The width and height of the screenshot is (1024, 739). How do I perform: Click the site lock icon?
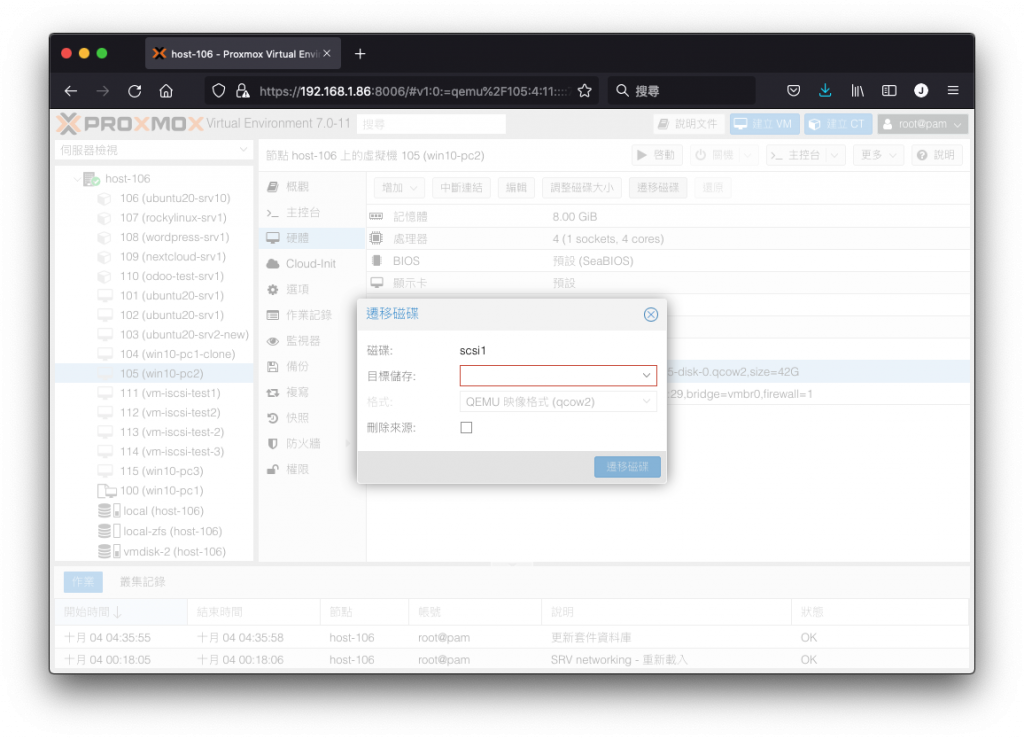click(x=242, y=91)
